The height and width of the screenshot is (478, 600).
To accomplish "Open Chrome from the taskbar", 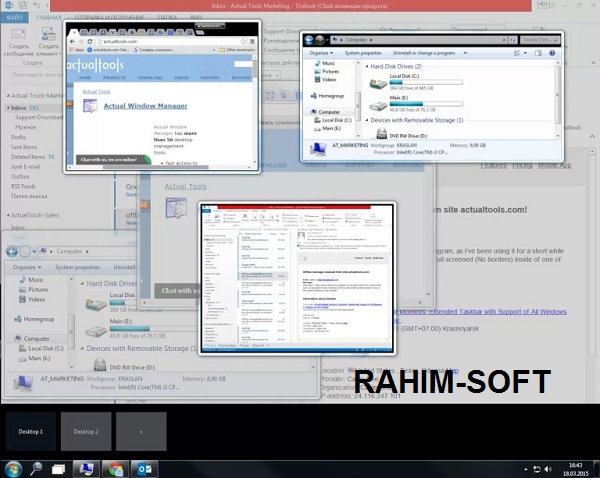I will click(x=116, y=469).
